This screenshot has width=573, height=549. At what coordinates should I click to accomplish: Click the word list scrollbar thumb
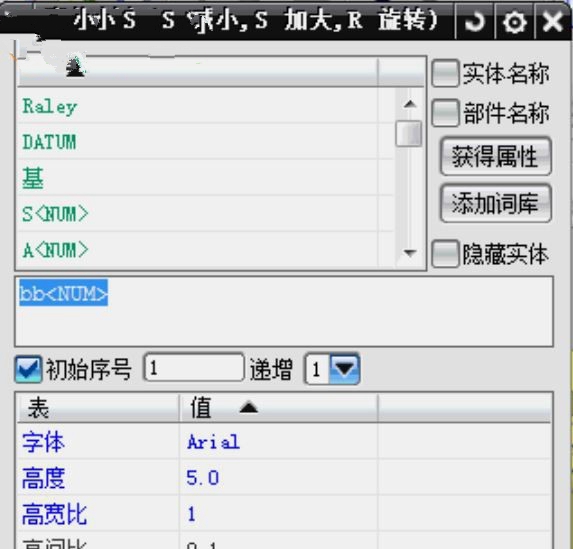point(409,133)
